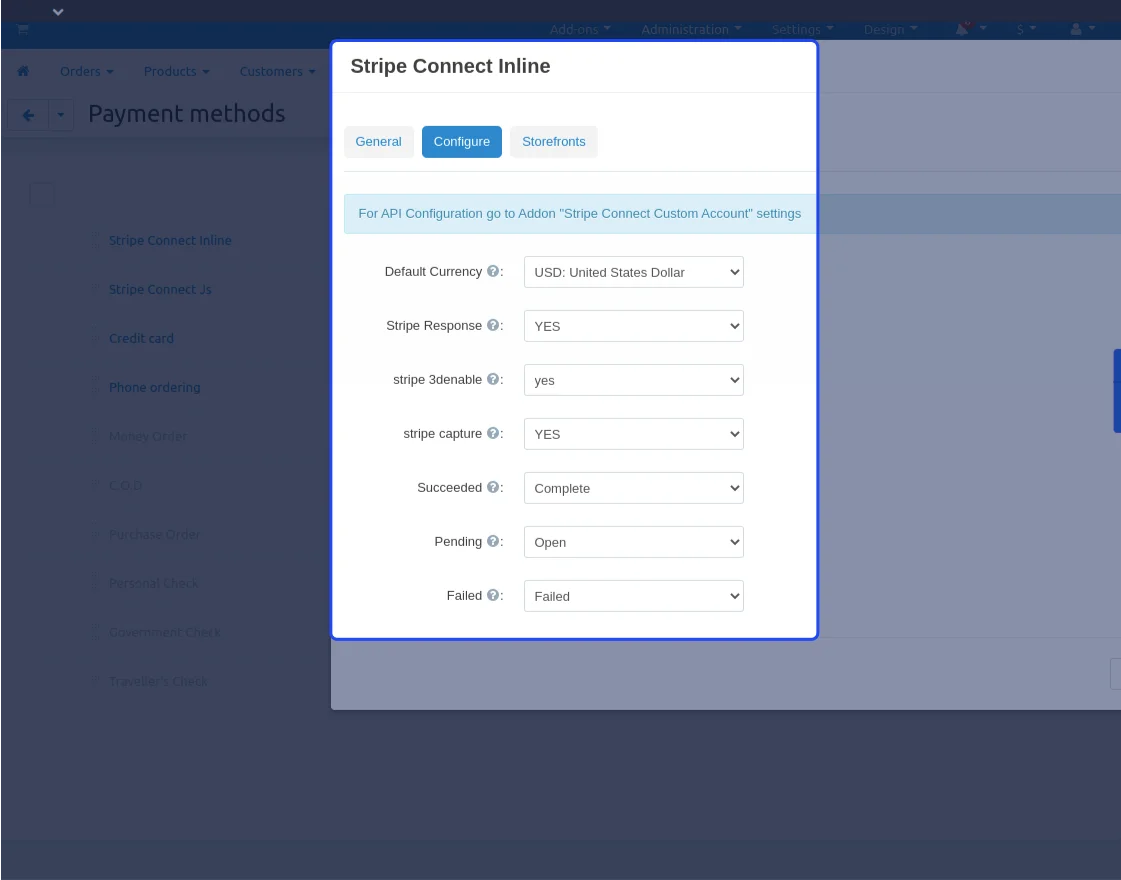Click drag handle of Phone ordering row
Viewport: 1121px width, 880px height.
pyautogui.click(x=95, y=387)
